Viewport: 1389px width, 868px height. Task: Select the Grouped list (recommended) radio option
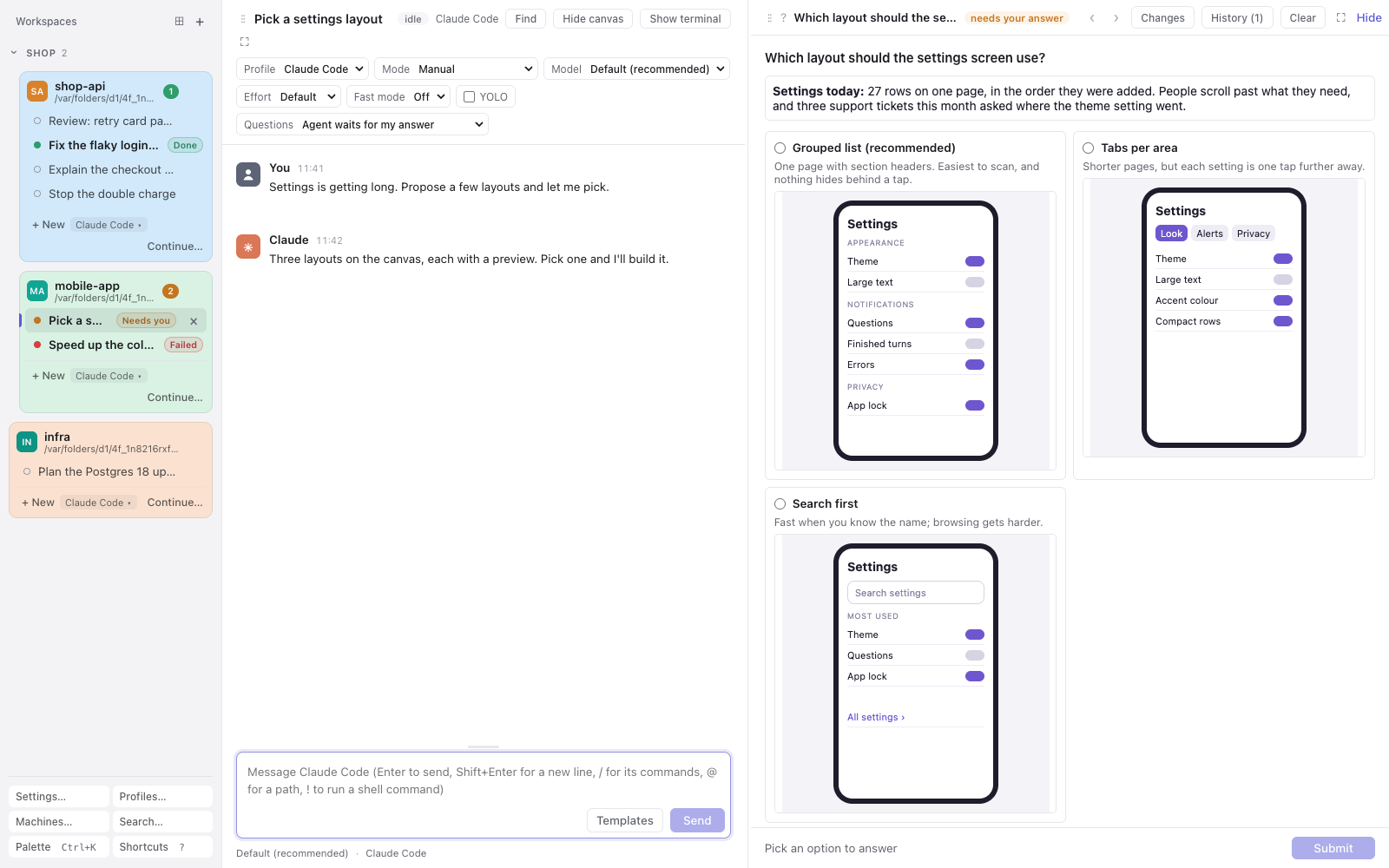click(780, 148)
